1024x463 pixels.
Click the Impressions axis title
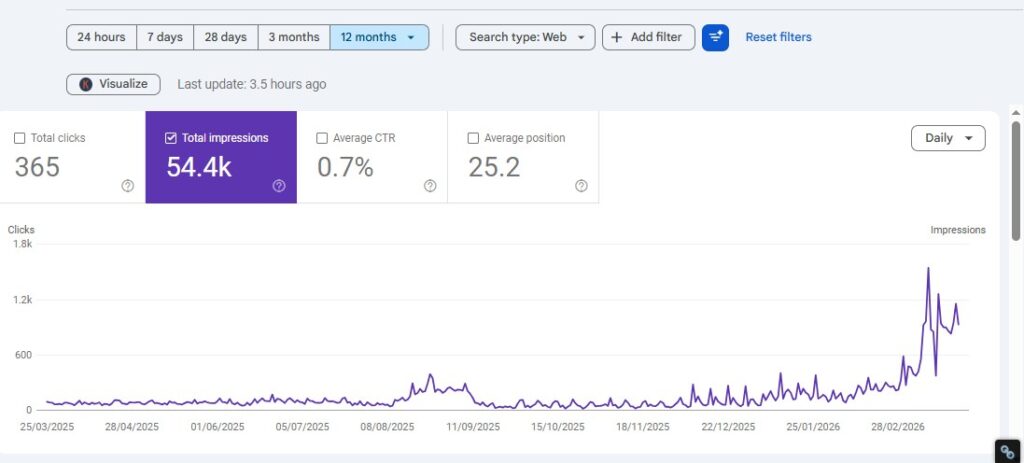pos(958,230)
